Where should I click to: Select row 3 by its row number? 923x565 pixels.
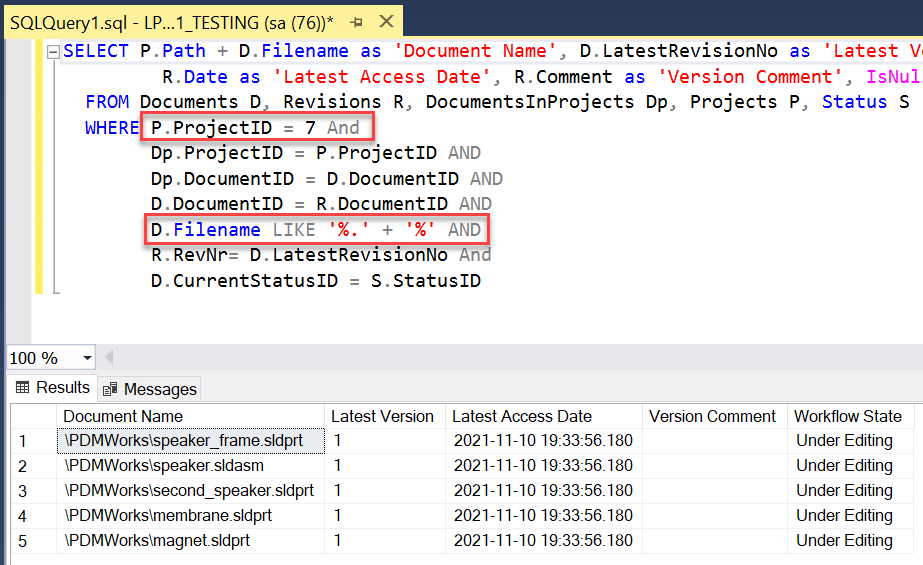23,491
